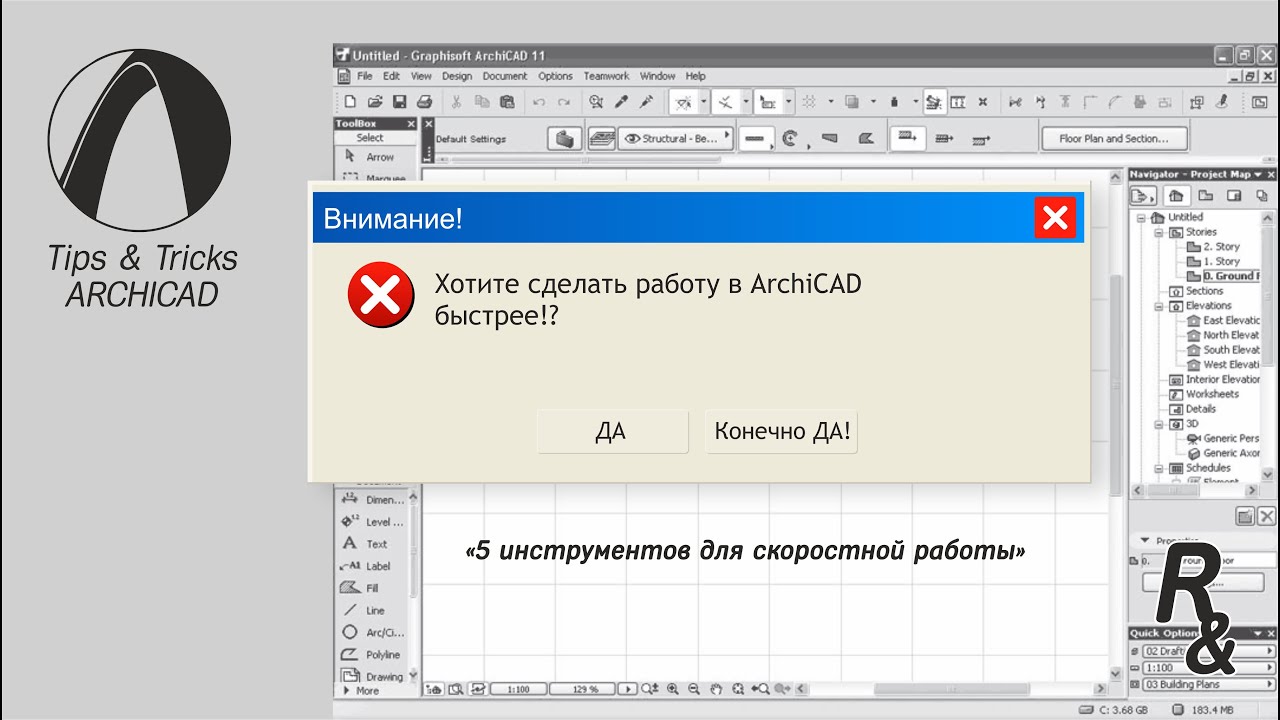1280x720 pixels.
Task: Select Worksheets in Navigator tree
Action: tap(1203, 394)
